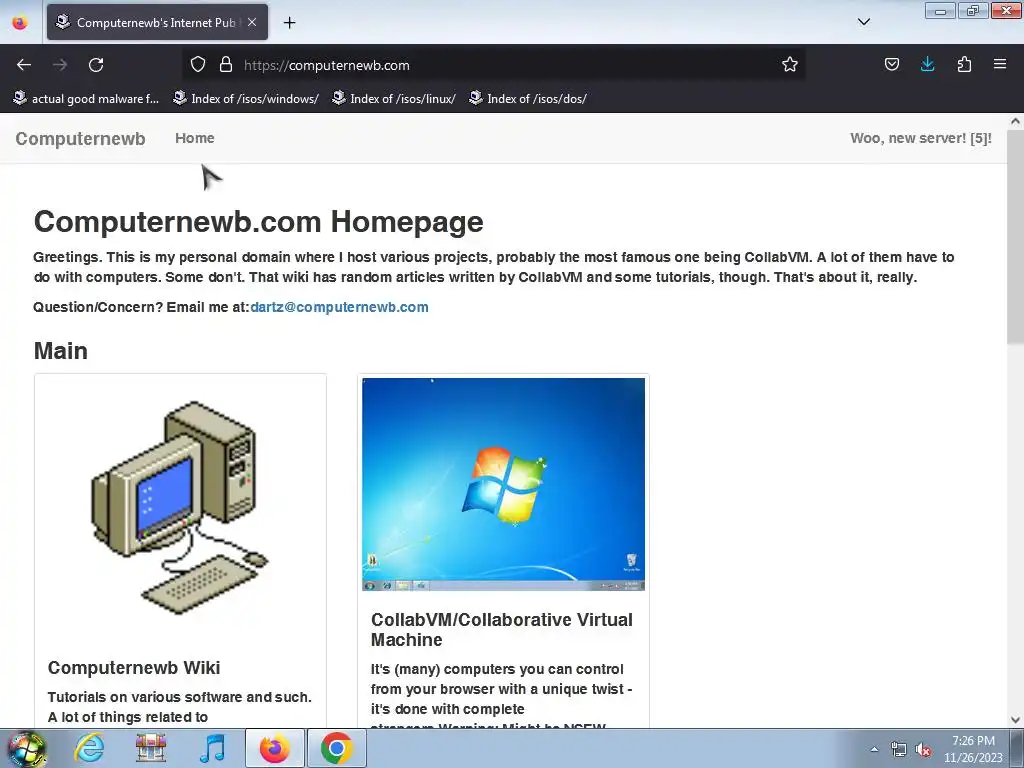Screen dimensions: 1024x768
Task: Click the 'Computernewb Wiki' card title
Action: pyautogui.click(x=134, y=667)
